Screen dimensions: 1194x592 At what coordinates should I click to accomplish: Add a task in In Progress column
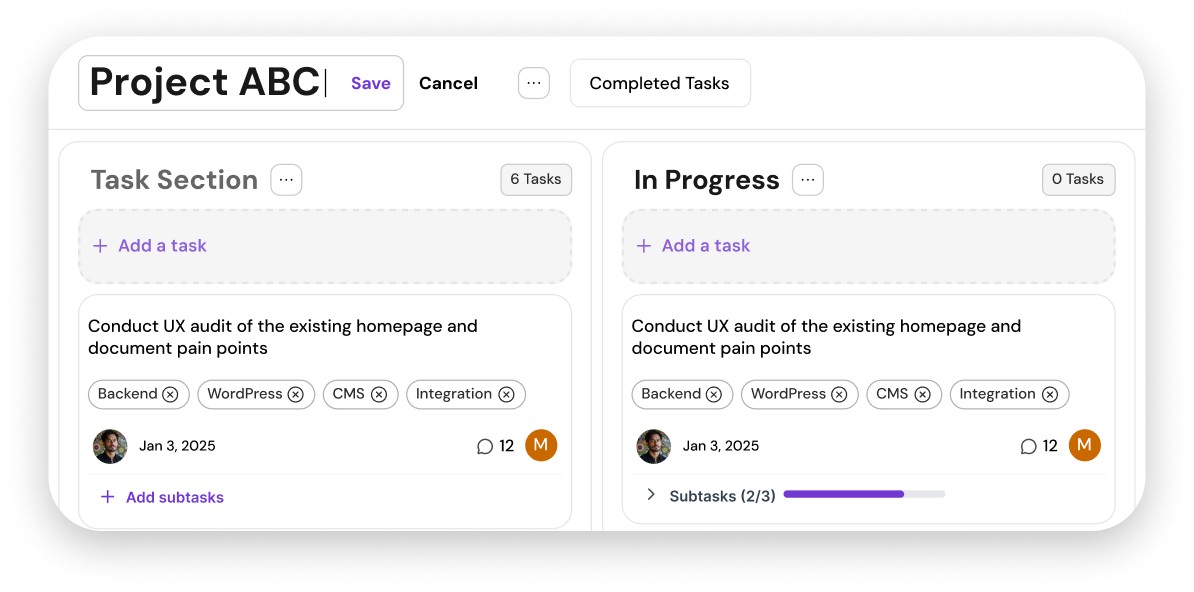pyautogui.click(x=869, y=246)
